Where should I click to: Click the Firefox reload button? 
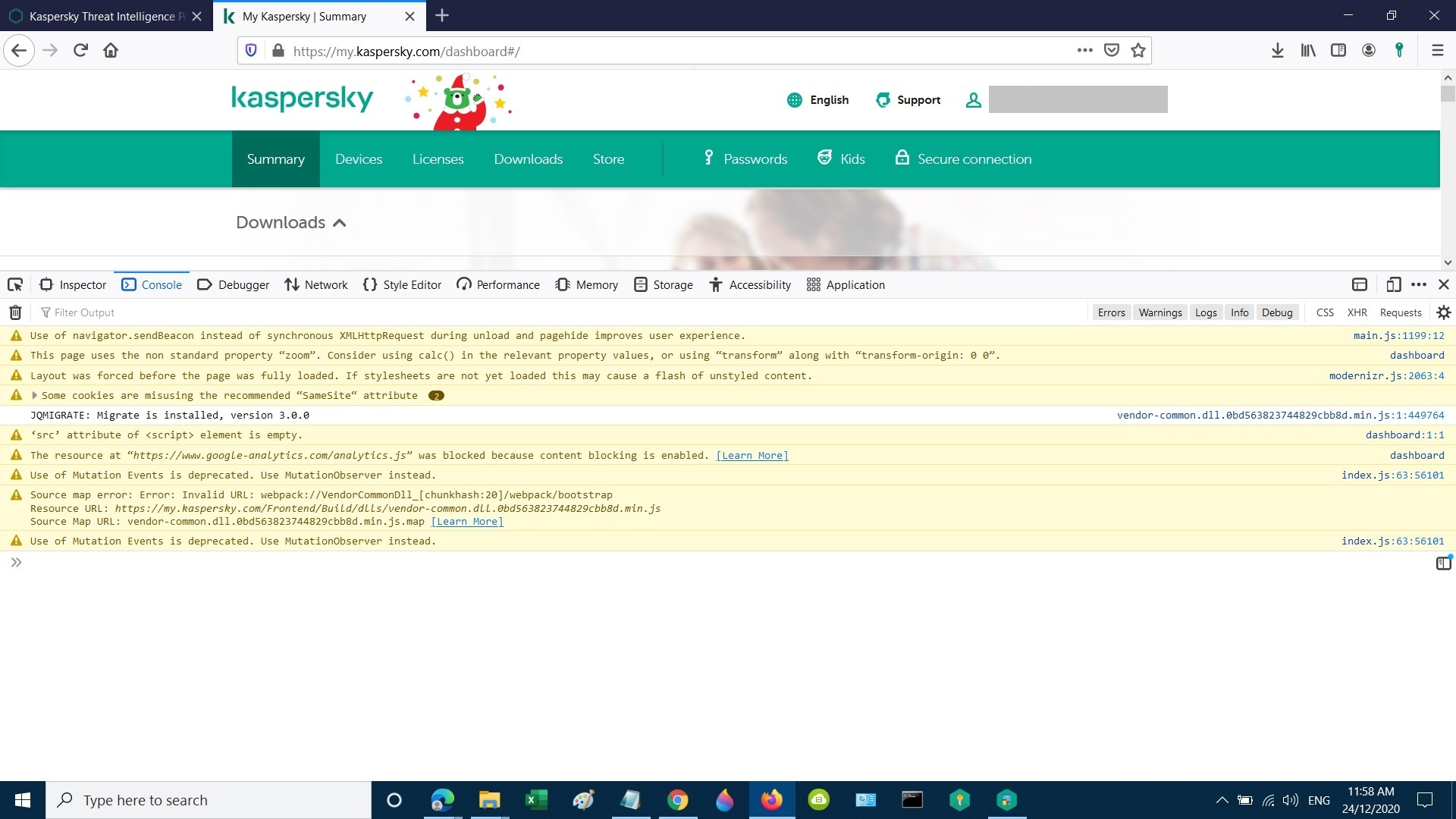click(80, 50)
